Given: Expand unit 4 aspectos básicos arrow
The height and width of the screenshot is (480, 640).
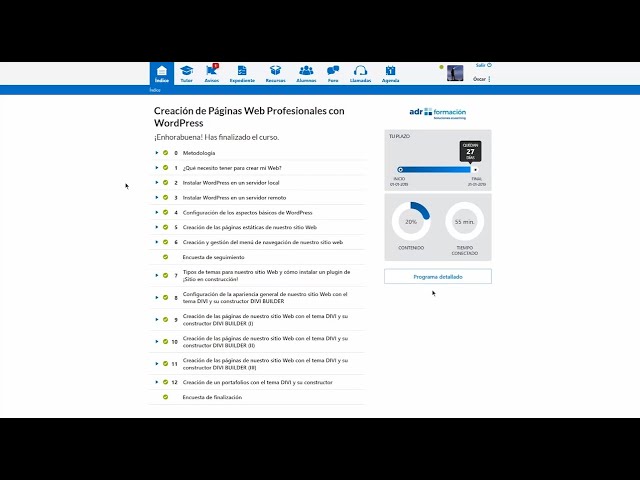Looking at the screenshot, I should point(157,212).
